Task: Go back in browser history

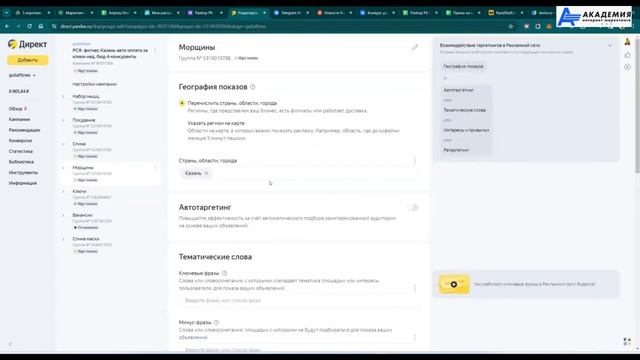Action: point(7,26)
